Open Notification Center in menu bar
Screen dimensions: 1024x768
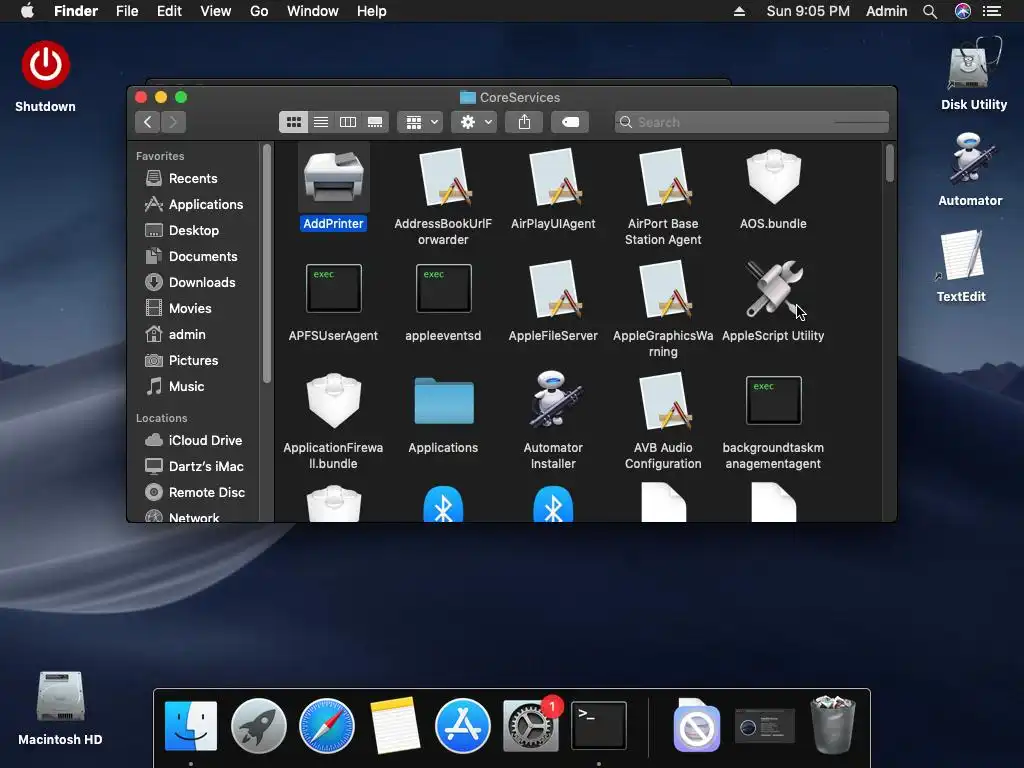coord(992,11)
